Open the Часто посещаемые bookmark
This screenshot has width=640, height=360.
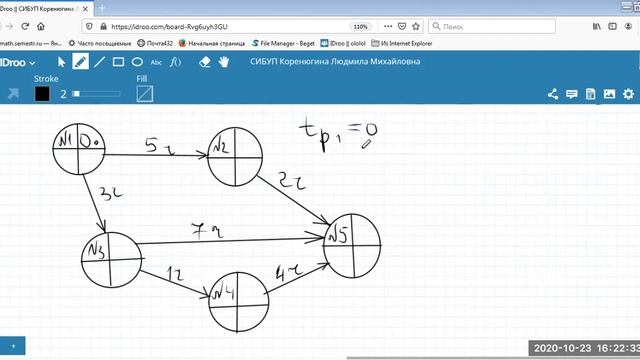pos(100,43)
